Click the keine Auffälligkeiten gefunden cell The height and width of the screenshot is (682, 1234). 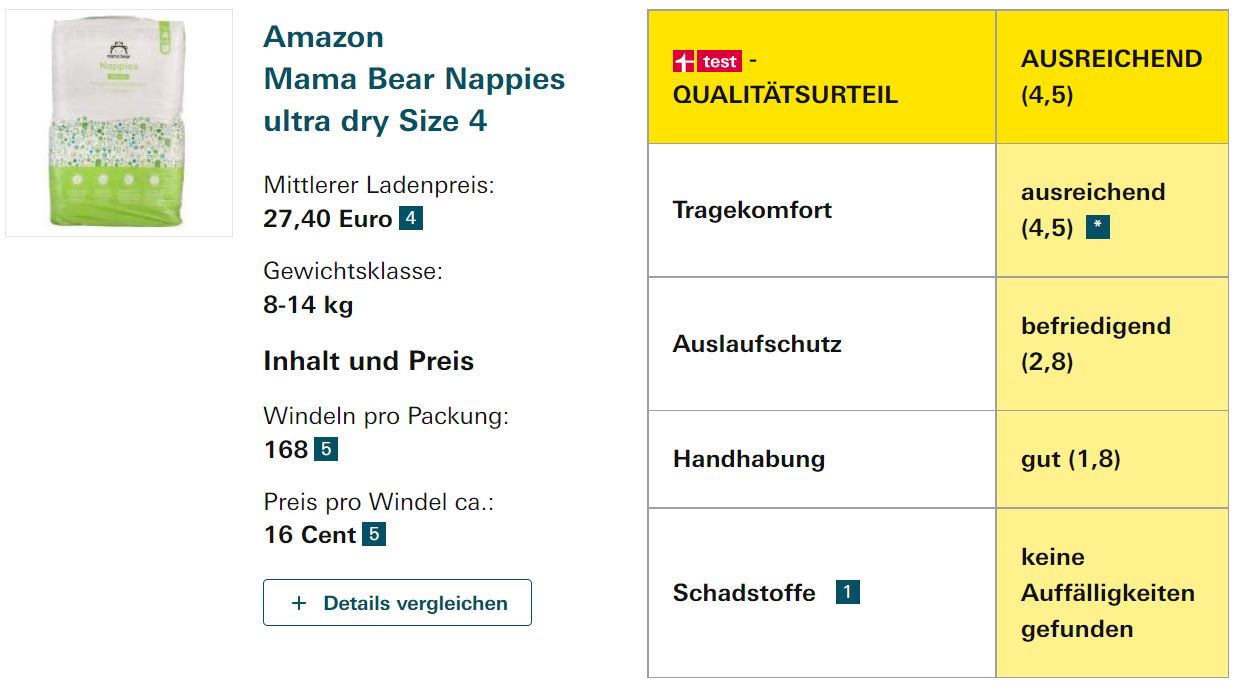pos(1108,593)
